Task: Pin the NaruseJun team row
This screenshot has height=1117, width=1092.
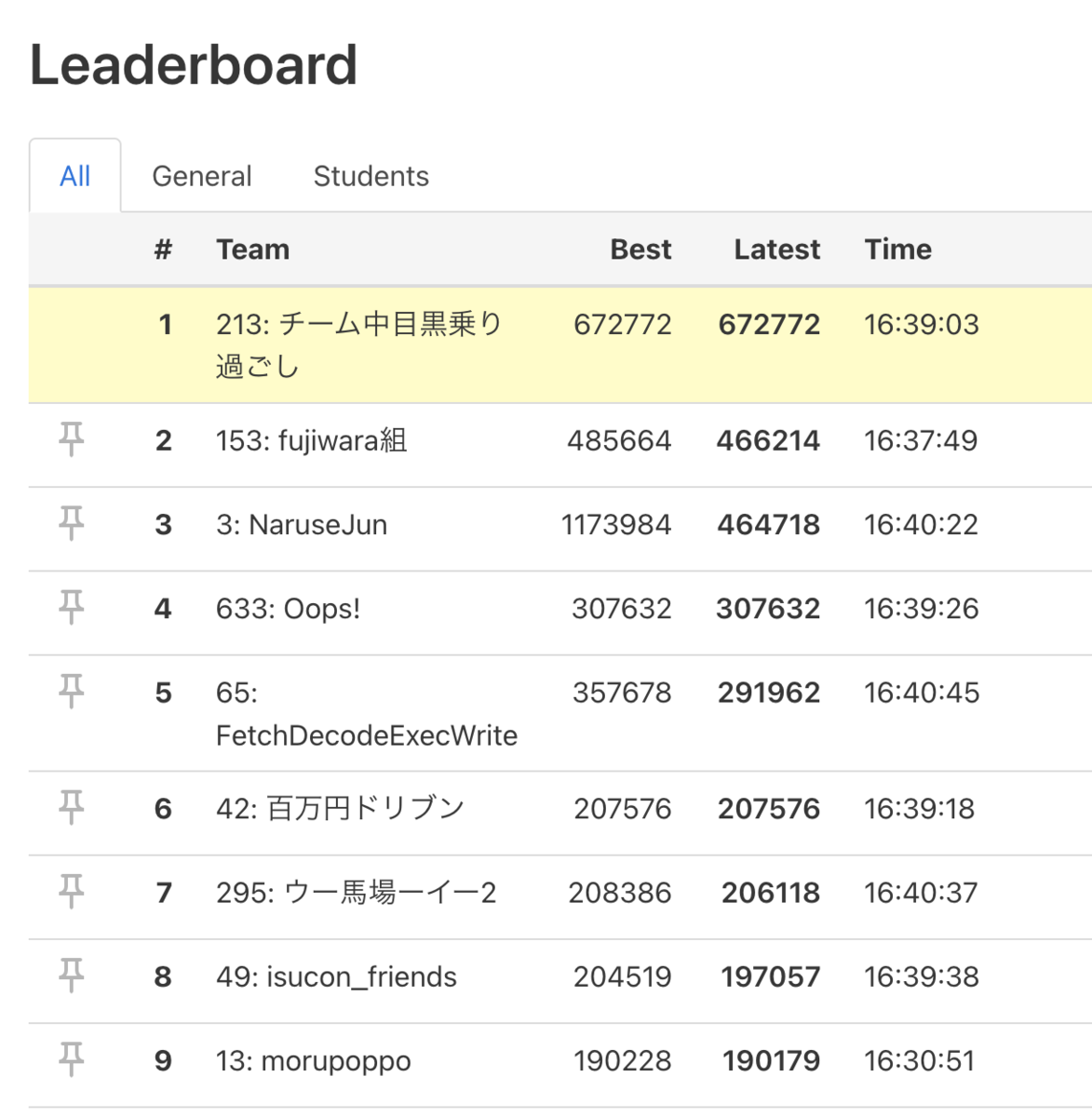Action: [x=71, y=523]
